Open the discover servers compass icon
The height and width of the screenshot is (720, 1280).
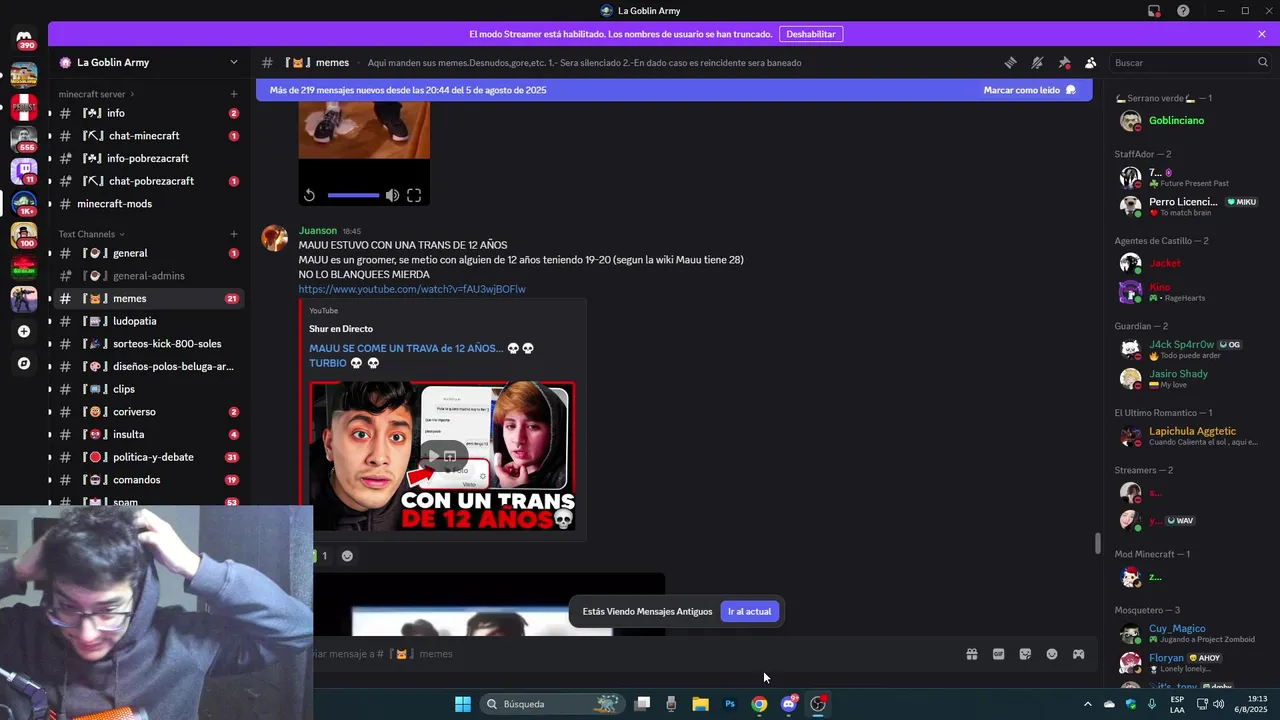[24, 364]
